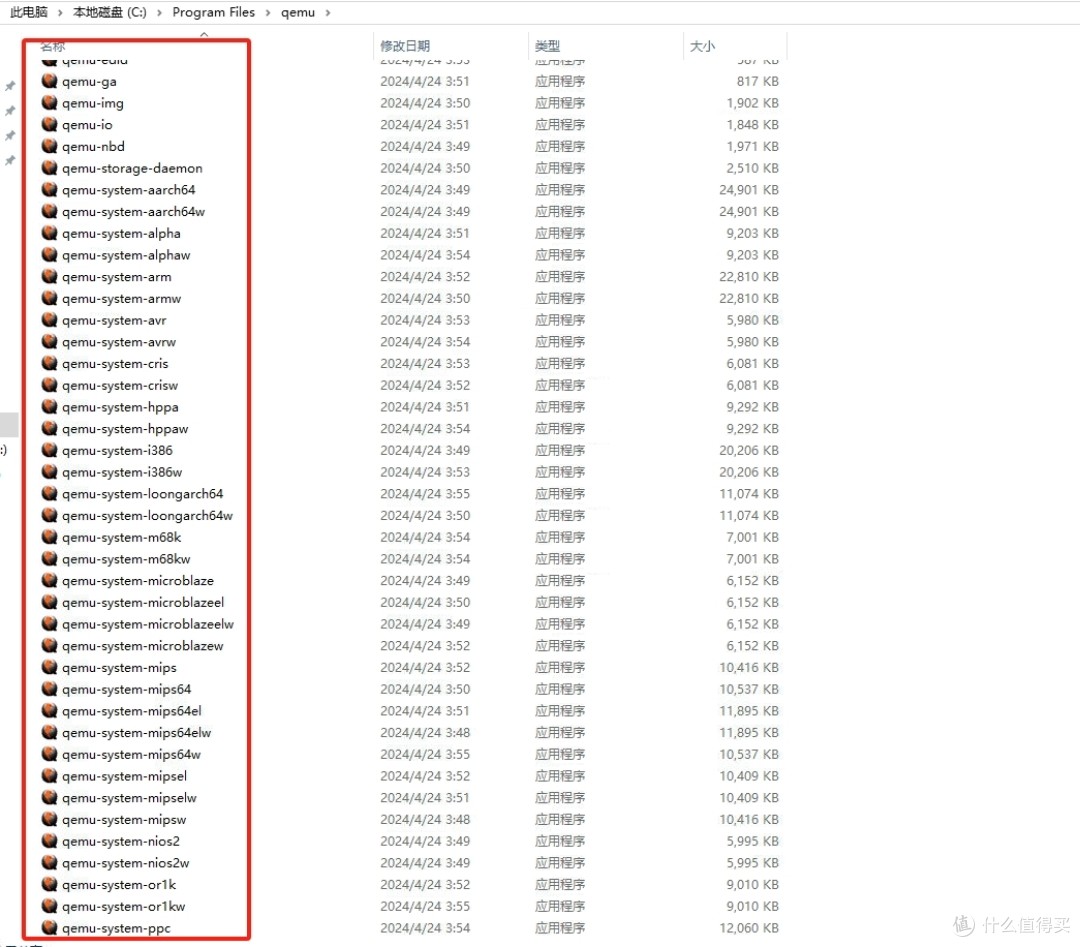
Task: Click the 12,060 KB size cell
Action: coord(749,928)
